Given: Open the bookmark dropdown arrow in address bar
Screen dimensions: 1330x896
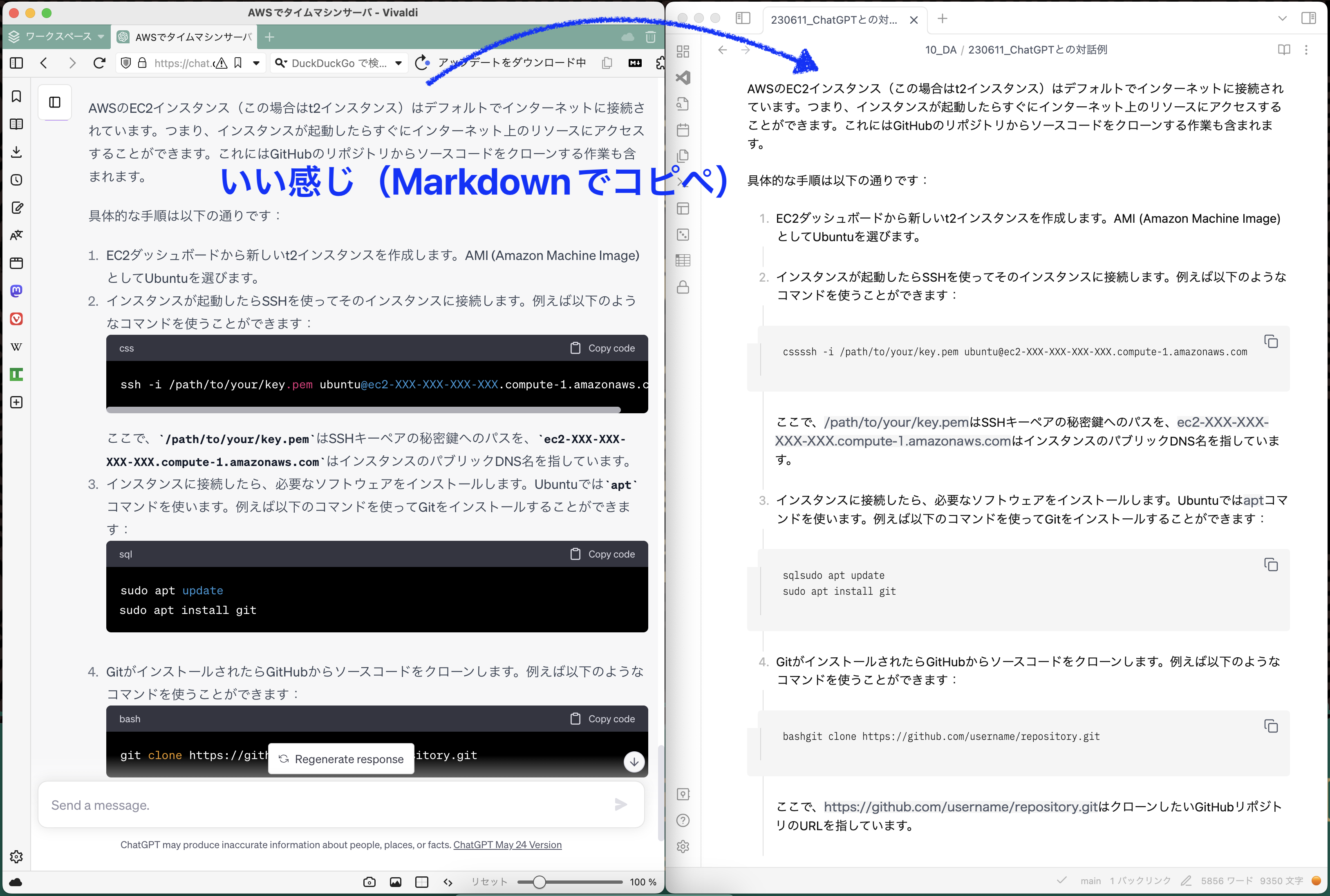Looking at the screenshot, I should (x=257, y=63).
